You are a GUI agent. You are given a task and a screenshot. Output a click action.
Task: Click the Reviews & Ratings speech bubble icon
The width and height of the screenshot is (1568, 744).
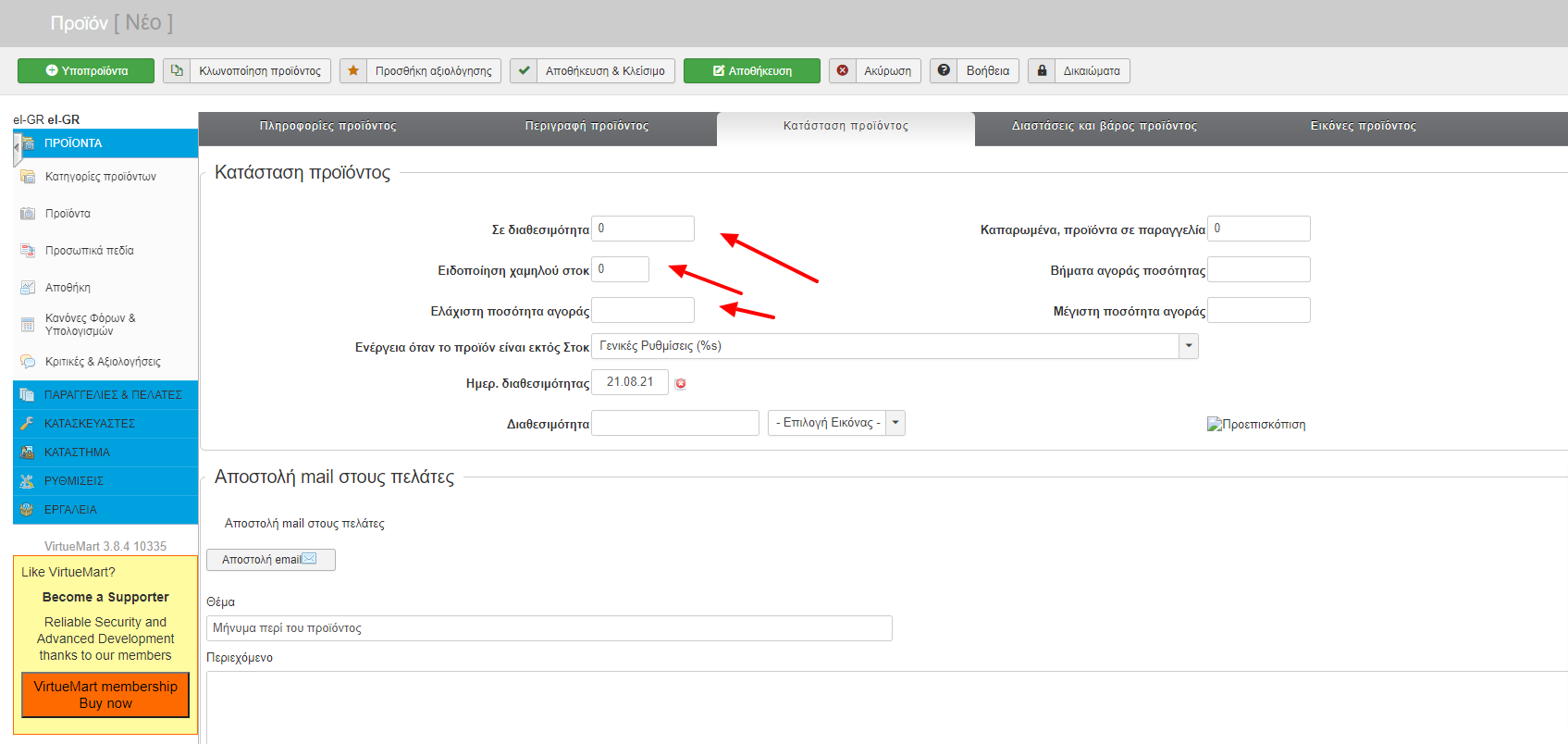[x=28, y=362]
